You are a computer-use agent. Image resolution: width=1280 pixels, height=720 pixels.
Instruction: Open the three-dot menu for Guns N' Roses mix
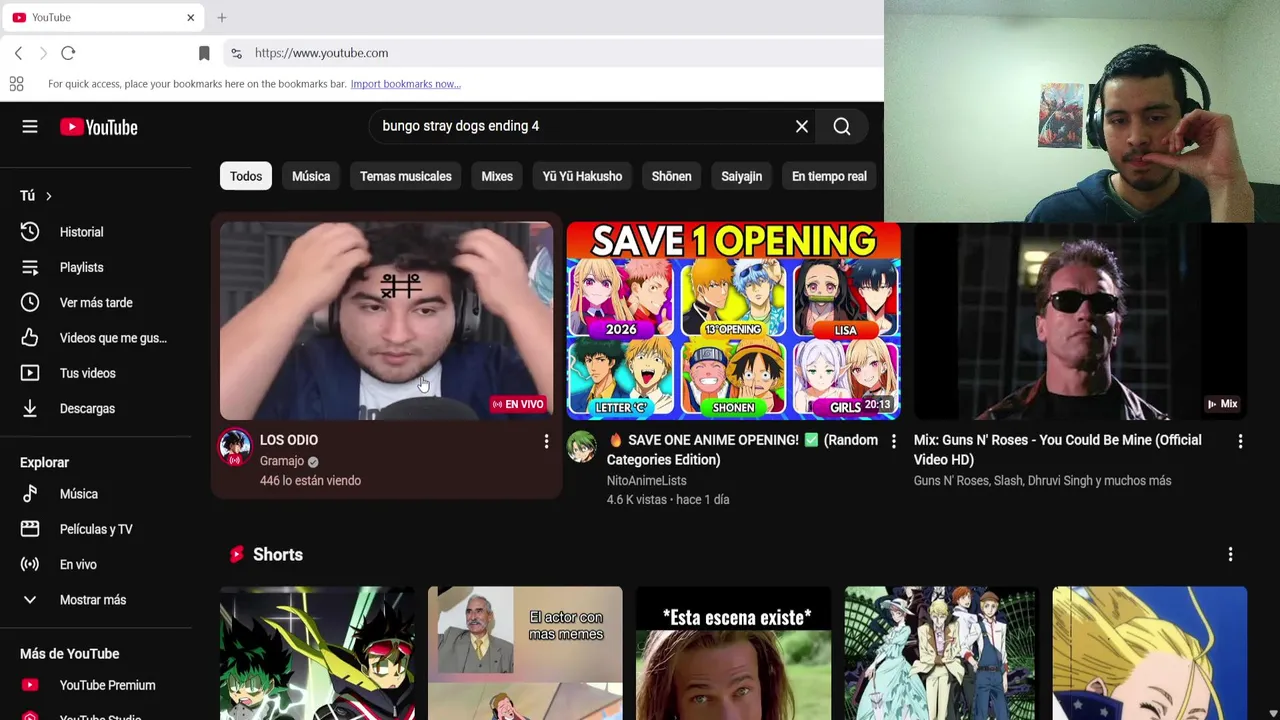point(1240,441)
